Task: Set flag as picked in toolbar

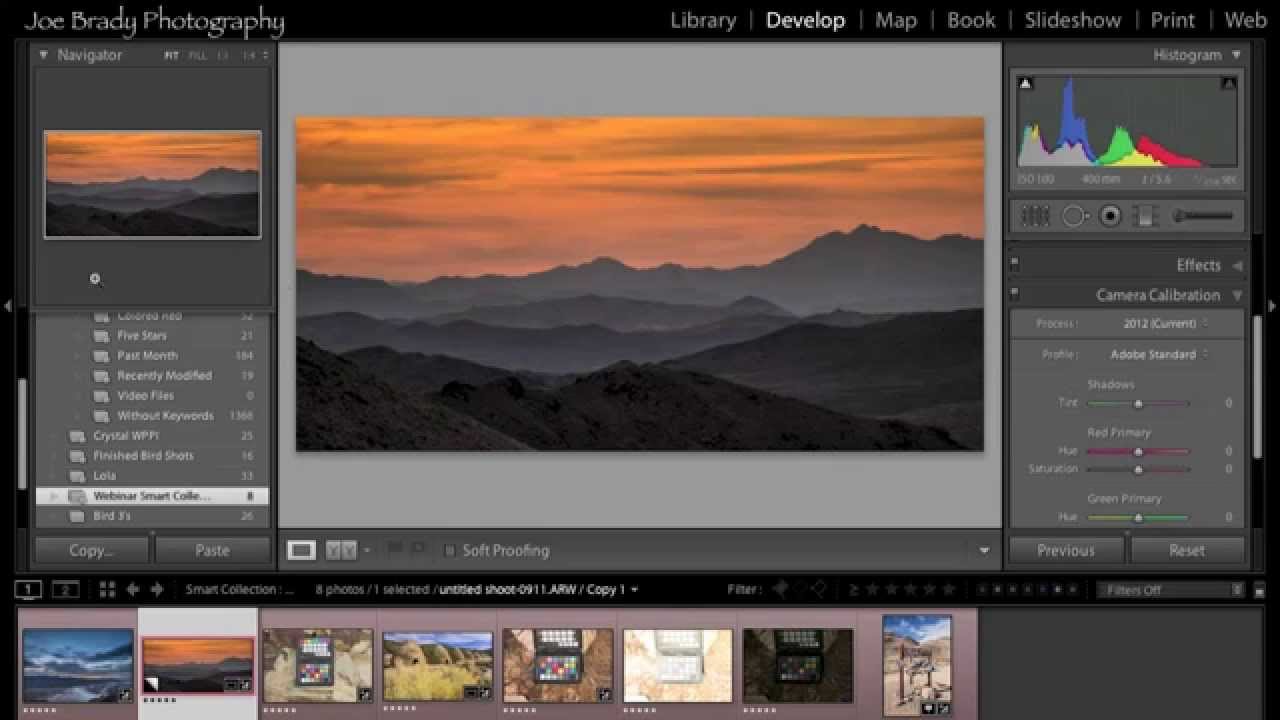Action: click(x=394, y=549)
